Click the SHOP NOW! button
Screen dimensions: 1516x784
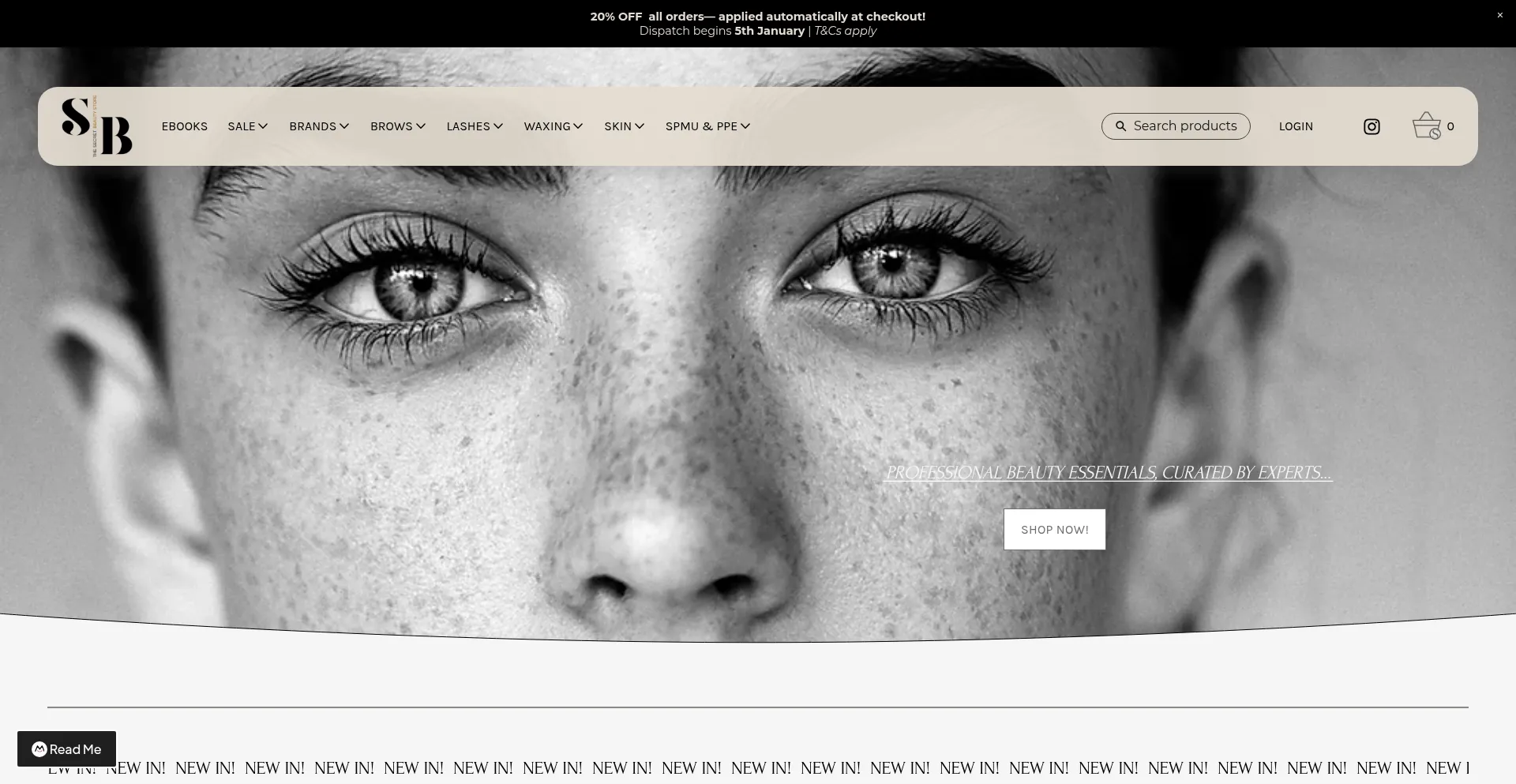(1054, 529)
